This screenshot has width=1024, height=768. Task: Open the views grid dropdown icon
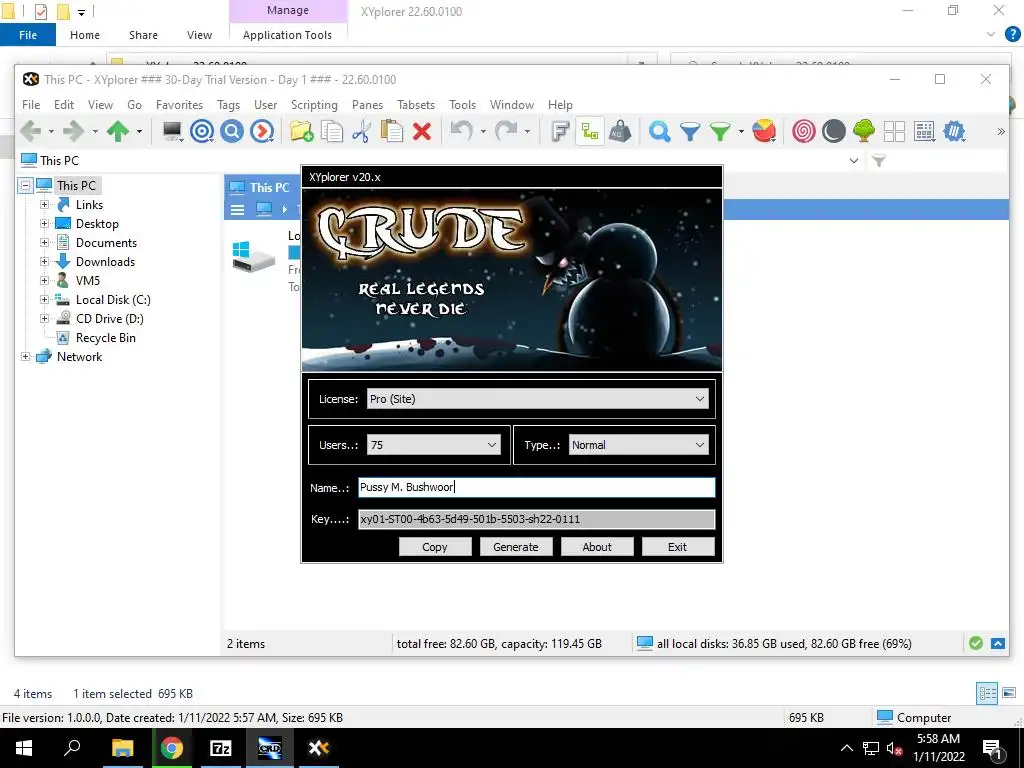pyautogui.click(x=924, y=131)
